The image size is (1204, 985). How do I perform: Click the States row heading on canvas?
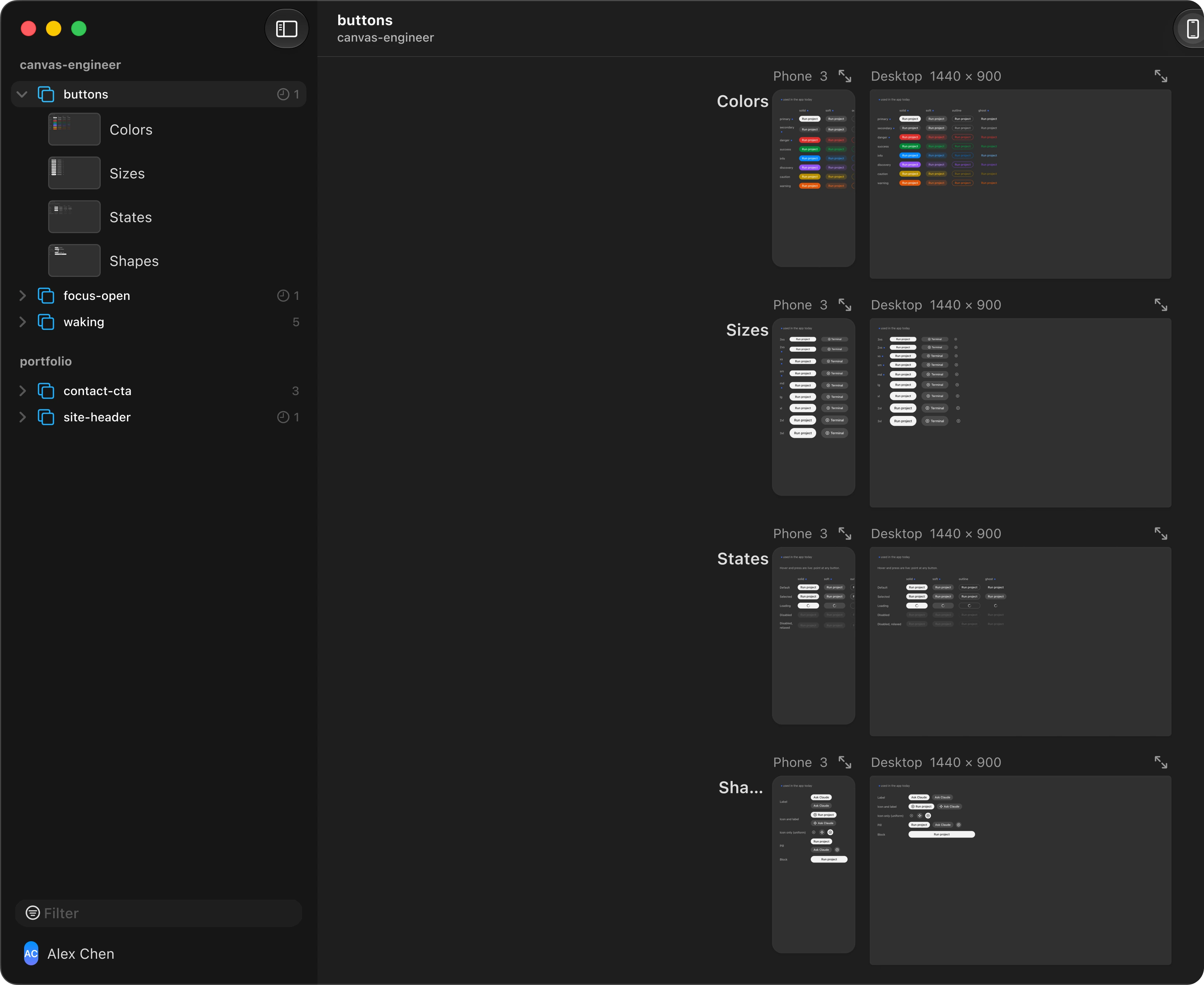click(743, 558)
